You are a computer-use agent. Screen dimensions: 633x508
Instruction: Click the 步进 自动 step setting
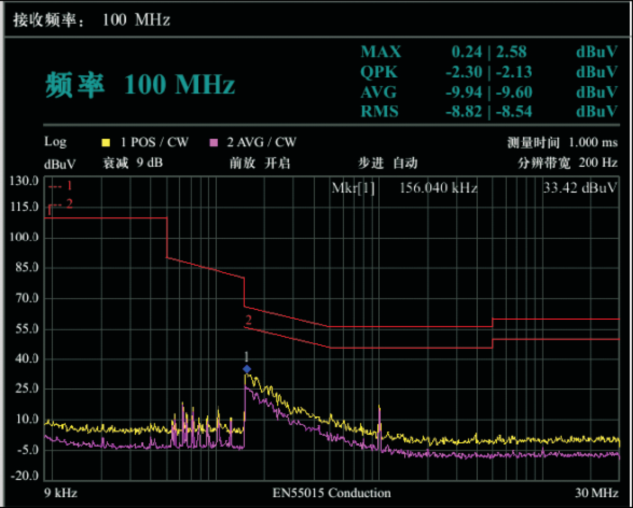(388, 163)
